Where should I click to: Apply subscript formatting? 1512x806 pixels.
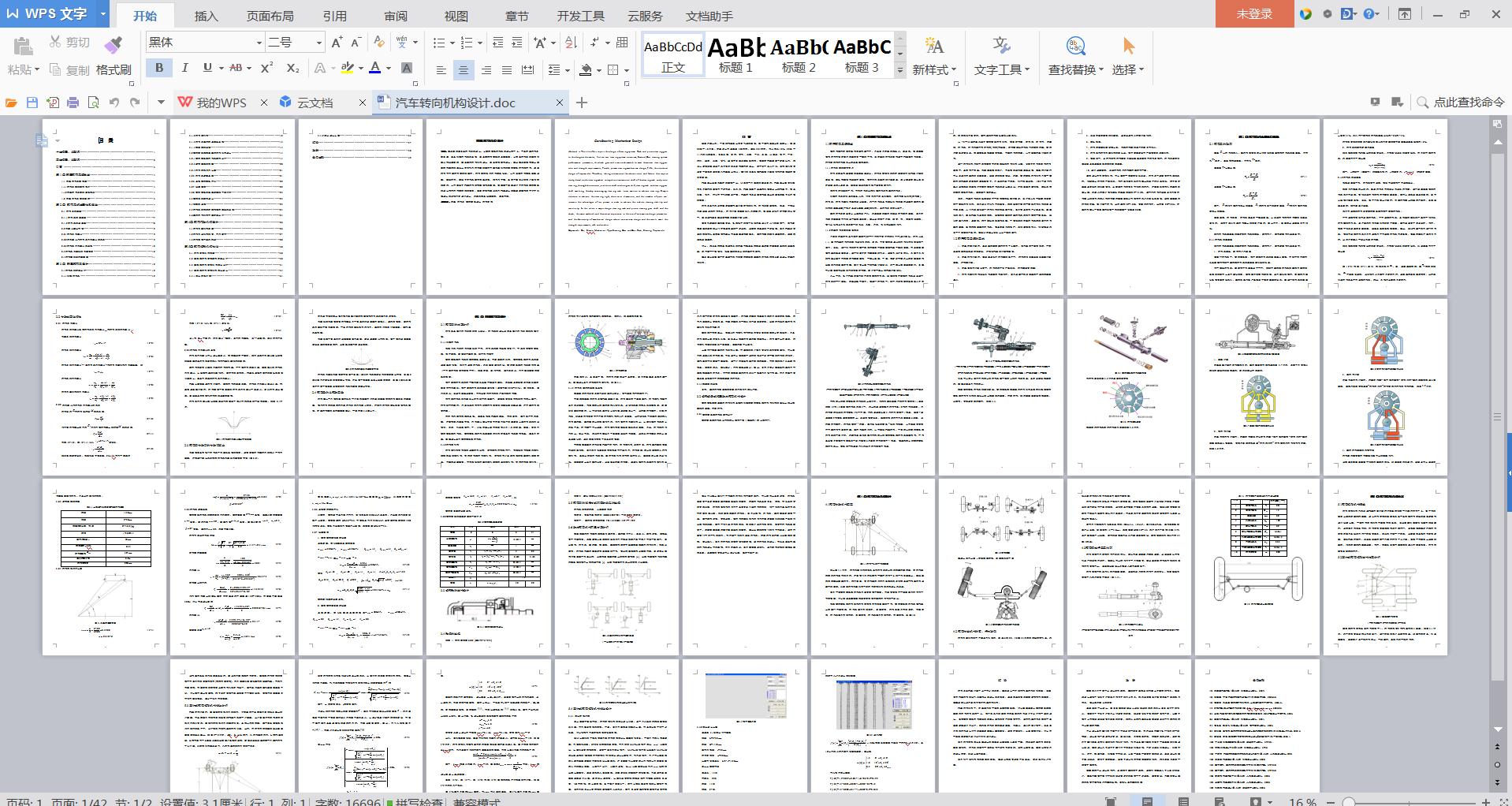tap(292, 68)
